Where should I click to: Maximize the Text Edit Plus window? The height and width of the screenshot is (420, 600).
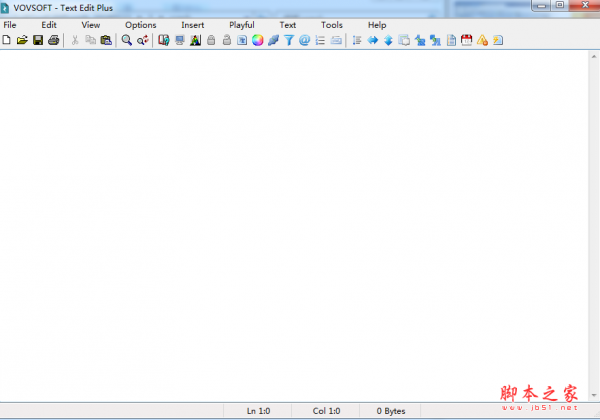tap(560, 5)
